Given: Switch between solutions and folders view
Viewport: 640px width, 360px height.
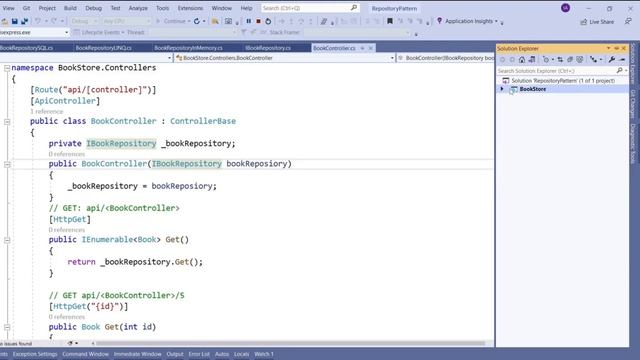Looking at the screenshot, I should tap(532, 60).
